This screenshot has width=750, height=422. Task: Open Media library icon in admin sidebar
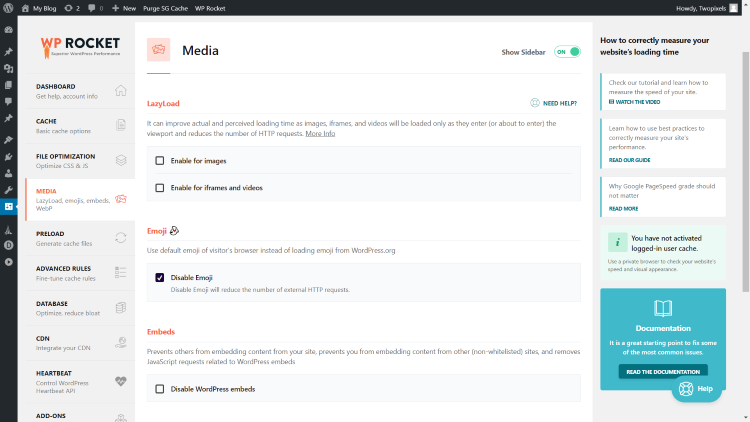coord(8,68)
